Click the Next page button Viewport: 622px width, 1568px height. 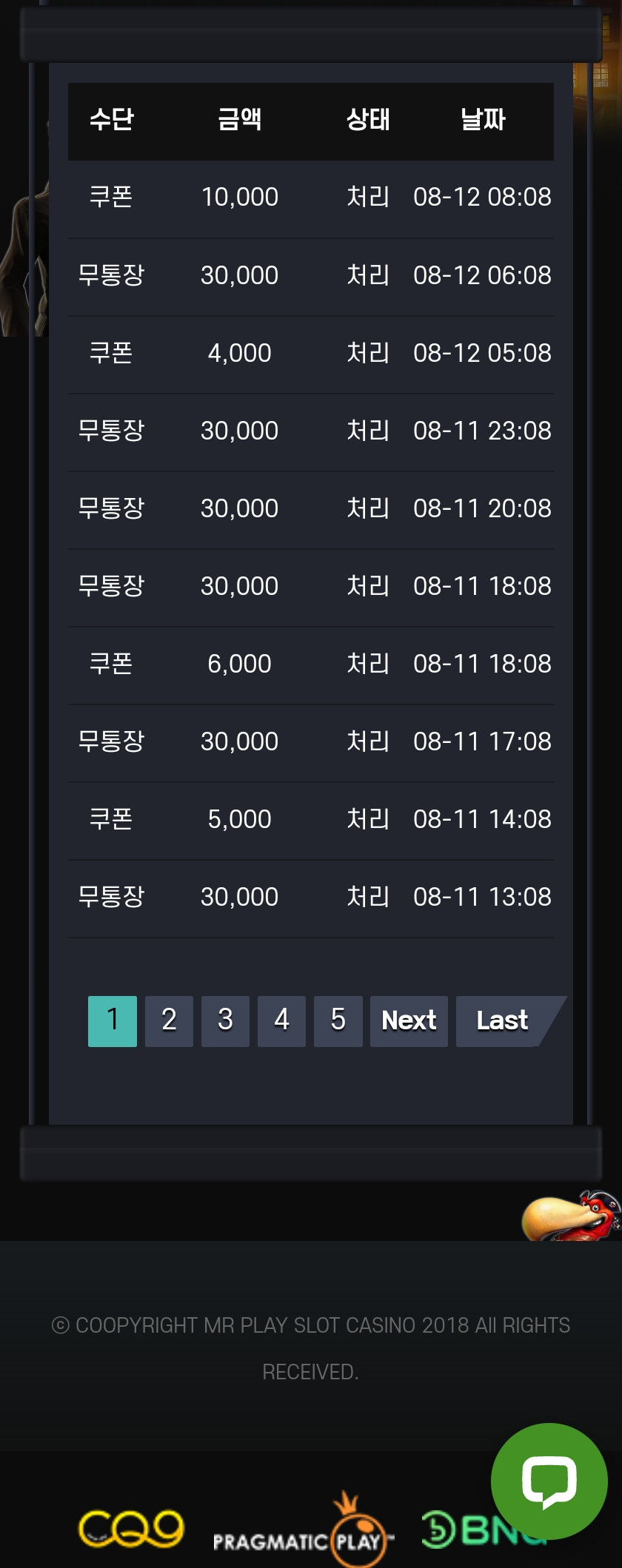[x=409, y=1021]
